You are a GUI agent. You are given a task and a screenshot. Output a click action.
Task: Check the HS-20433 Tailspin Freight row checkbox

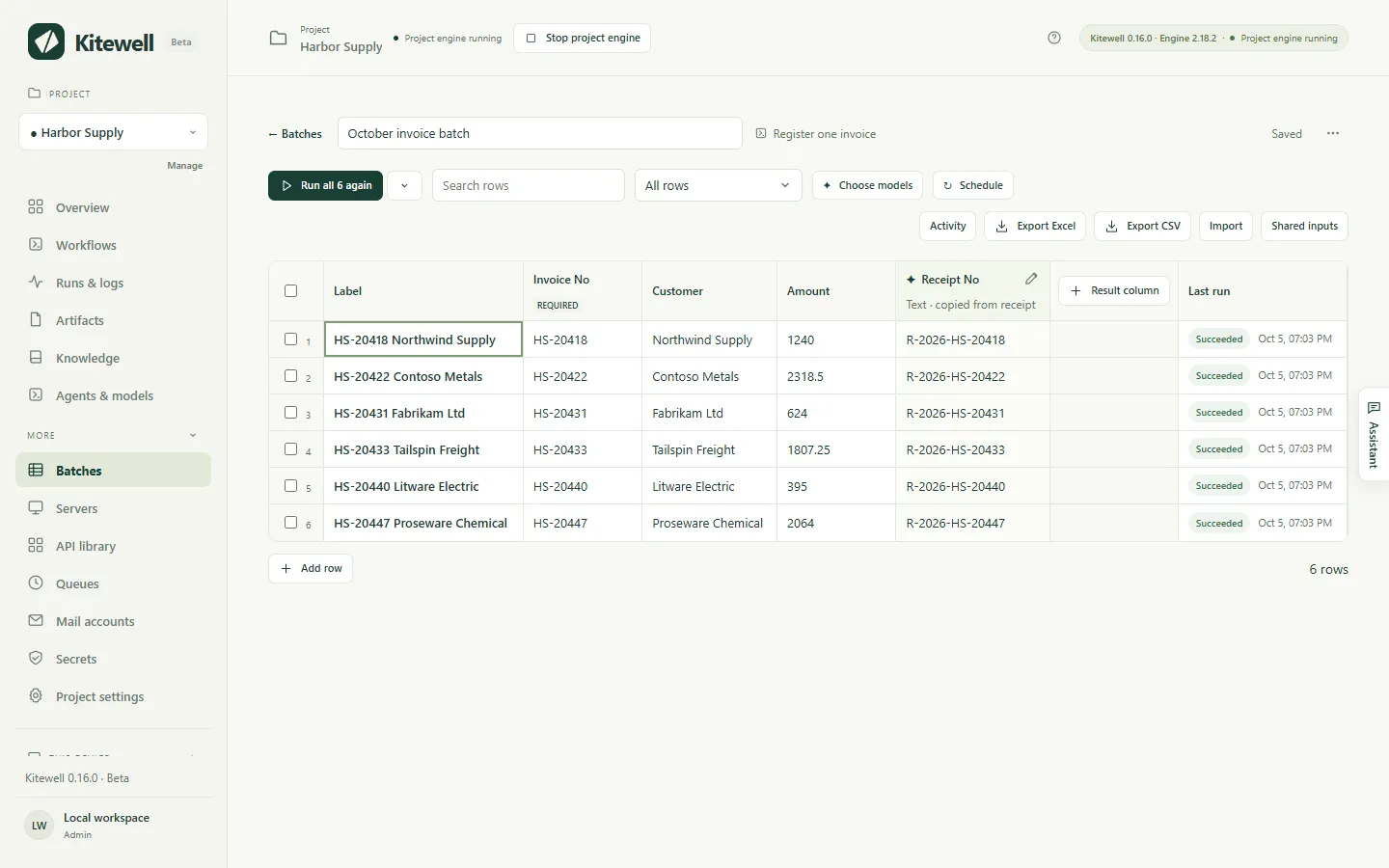(x=290, y=448)
